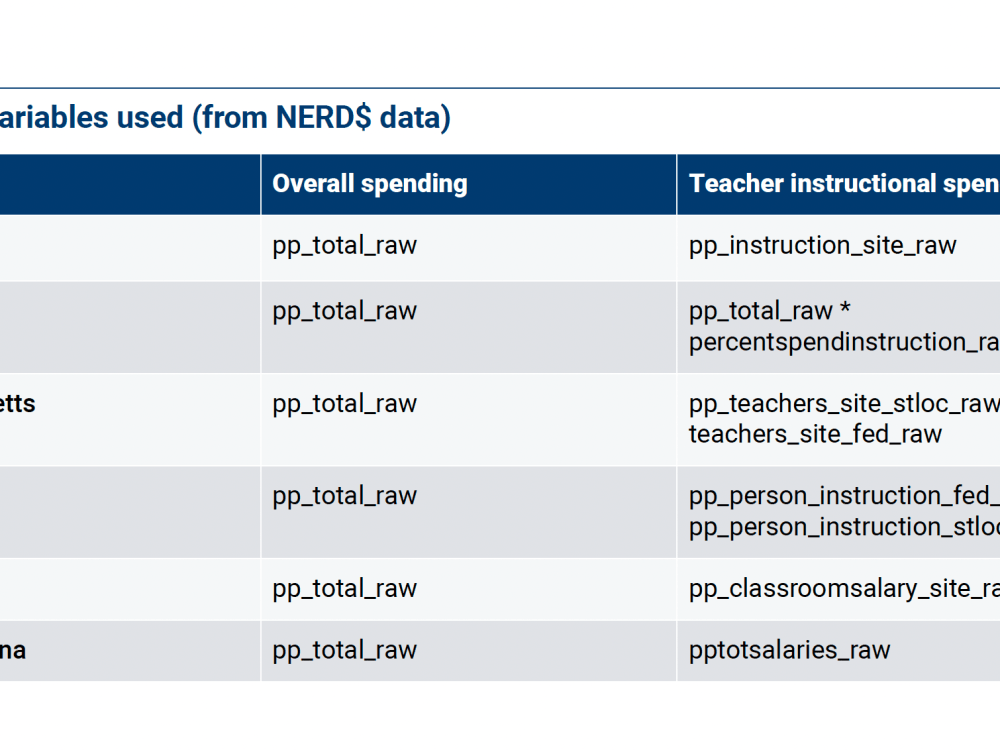Click the pptotsalaries_raw cell
The image size is (1000, 750).
(x=789, y=650)
